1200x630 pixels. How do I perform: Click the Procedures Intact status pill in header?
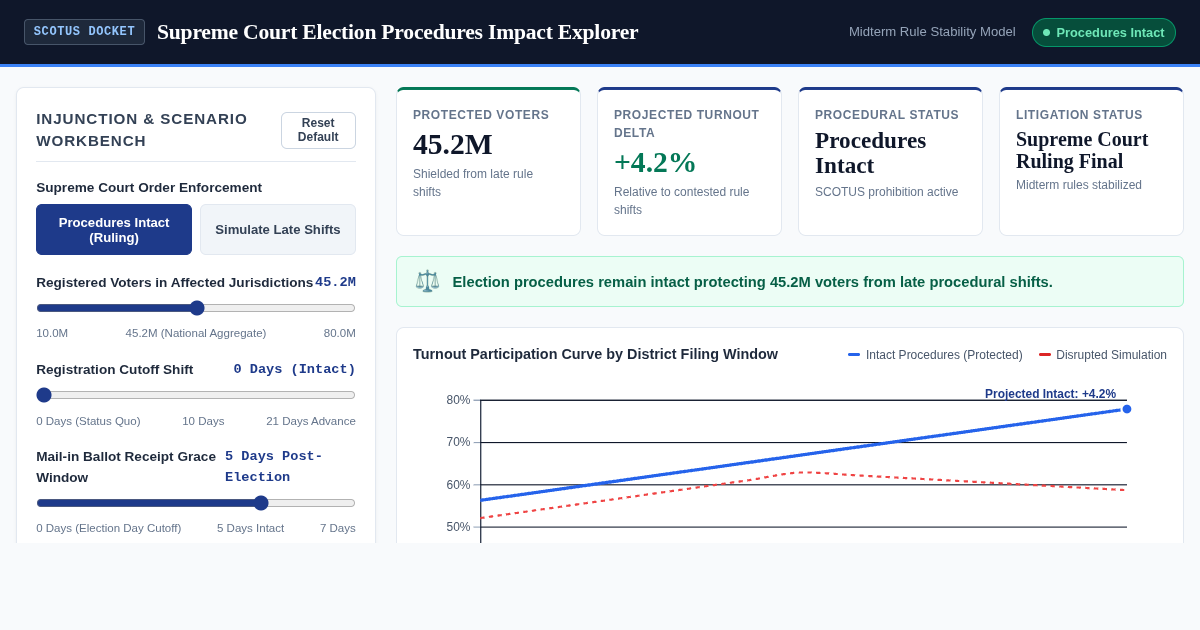tap(1104, 32)
